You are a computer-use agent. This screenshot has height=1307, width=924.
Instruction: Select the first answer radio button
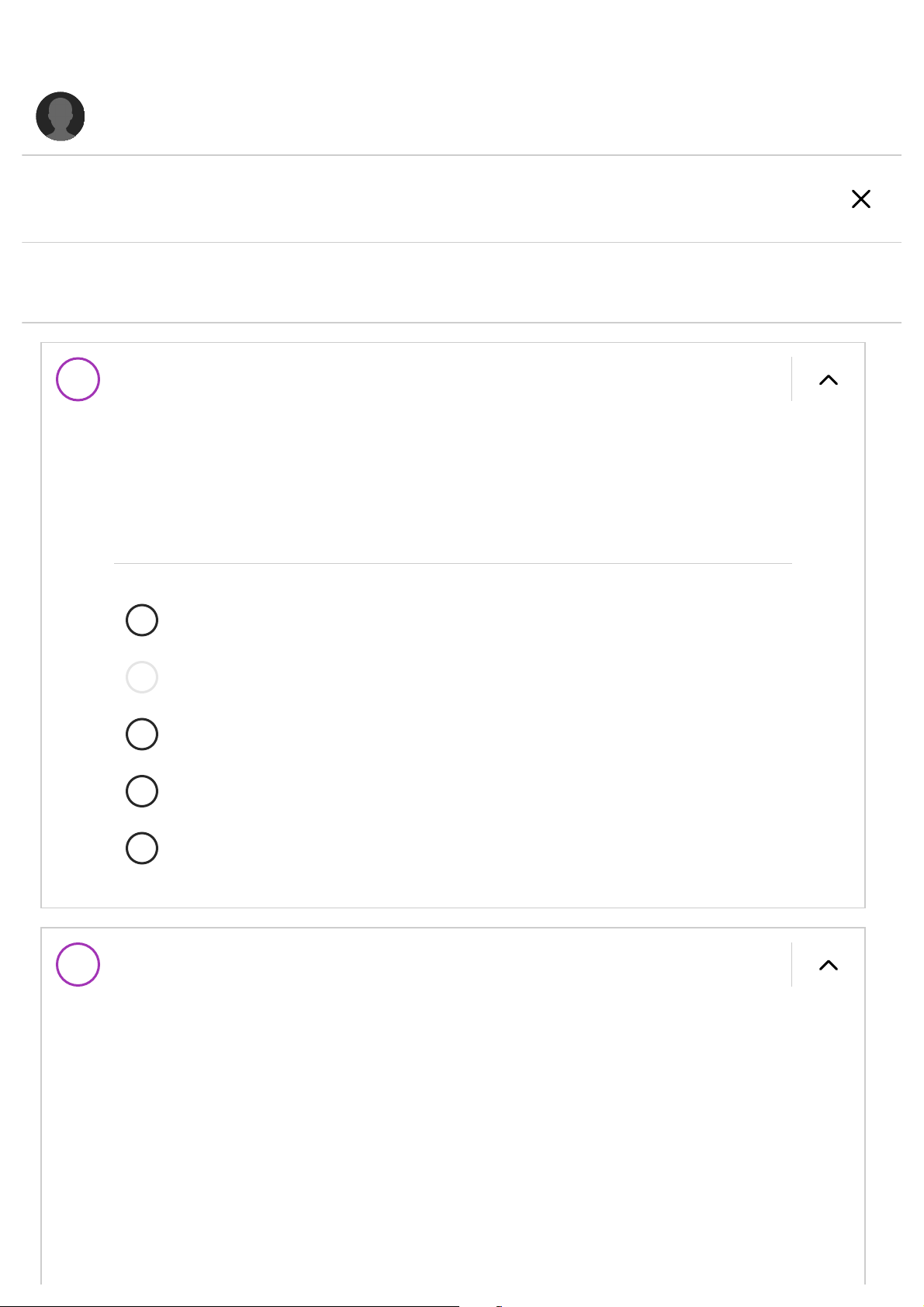(x=142, y=621)
